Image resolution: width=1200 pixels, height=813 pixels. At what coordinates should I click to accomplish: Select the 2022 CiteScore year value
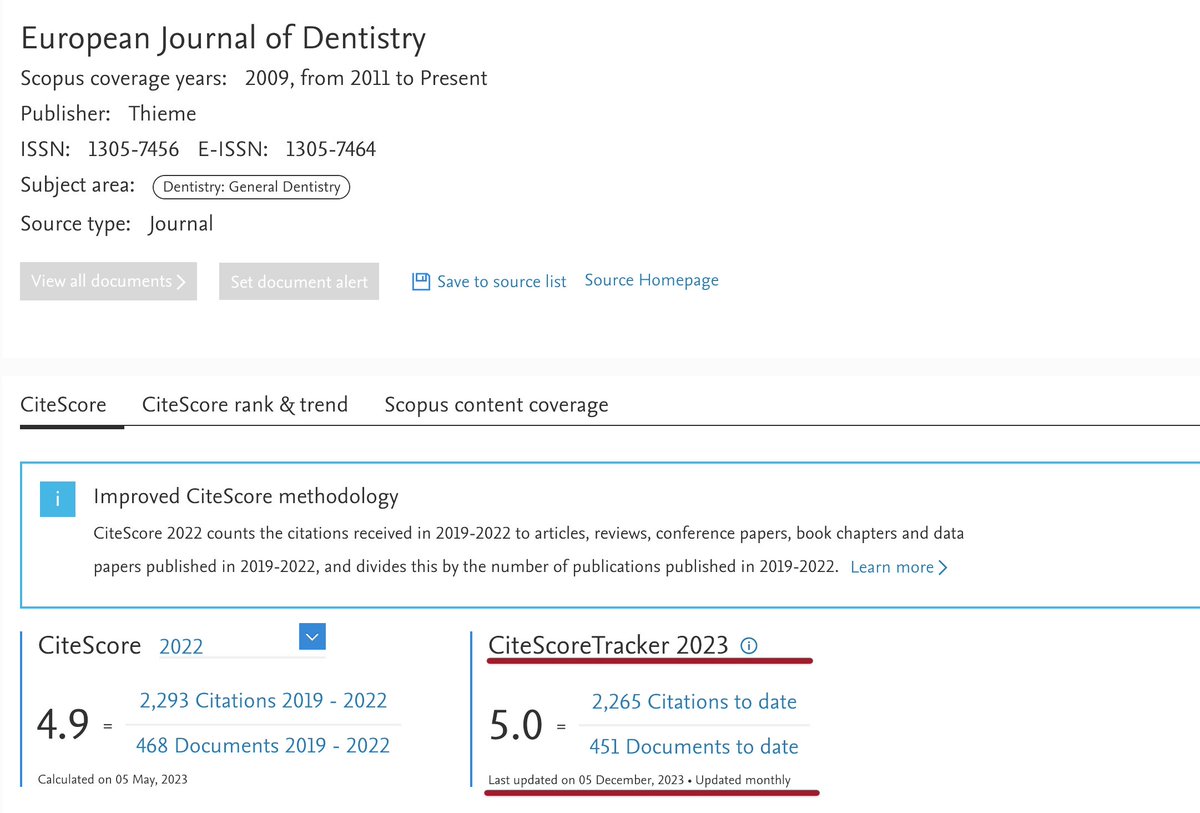(181, 646)
